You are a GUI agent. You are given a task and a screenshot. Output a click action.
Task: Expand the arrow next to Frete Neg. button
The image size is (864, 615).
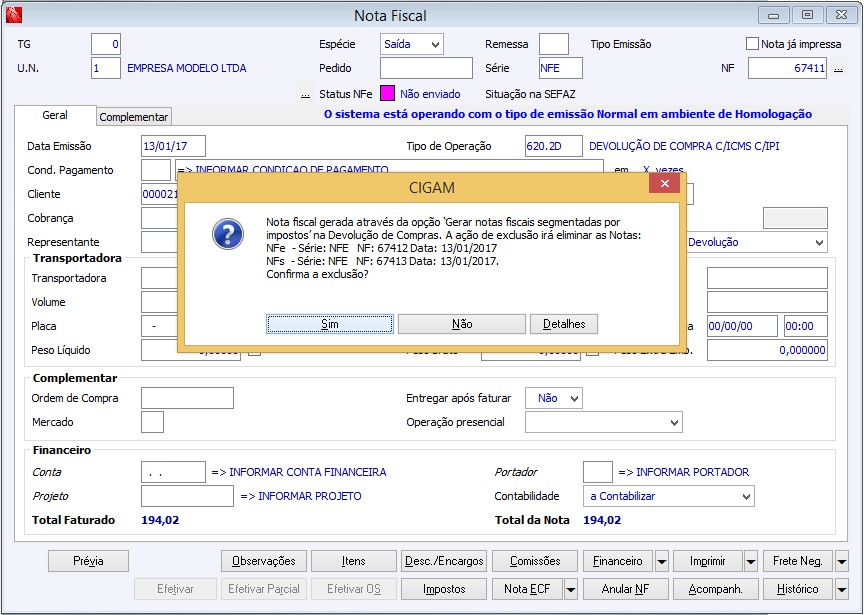[x=841, y=562]
